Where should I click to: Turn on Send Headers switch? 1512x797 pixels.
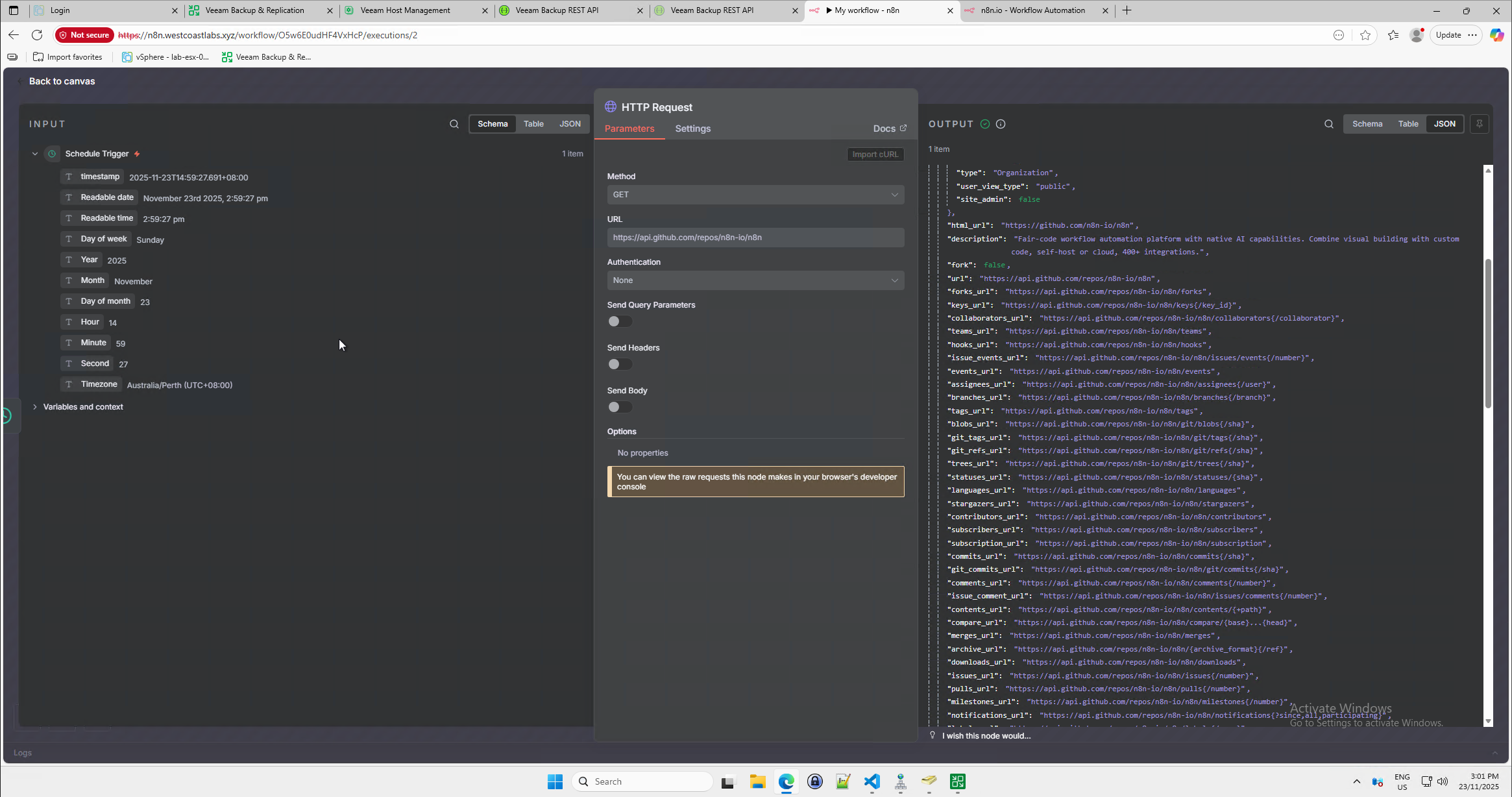(620, 364)
